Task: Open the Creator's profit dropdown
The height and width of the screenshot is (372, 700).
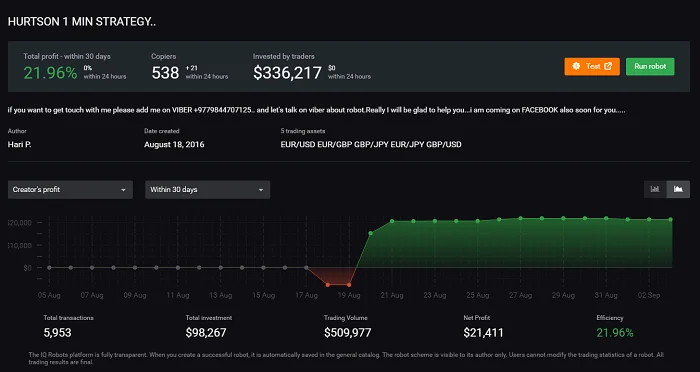Action: point(70,190)
